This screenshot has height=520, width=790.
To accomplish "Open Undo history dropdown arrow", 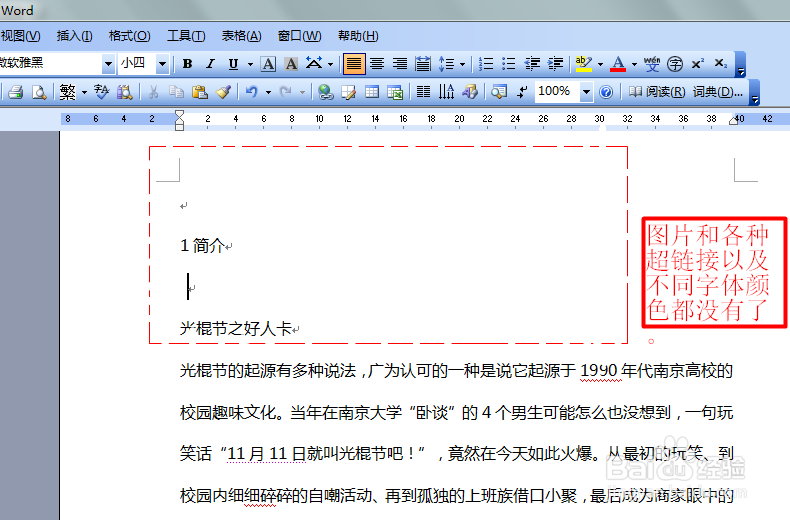I will (x=268, y=92).
